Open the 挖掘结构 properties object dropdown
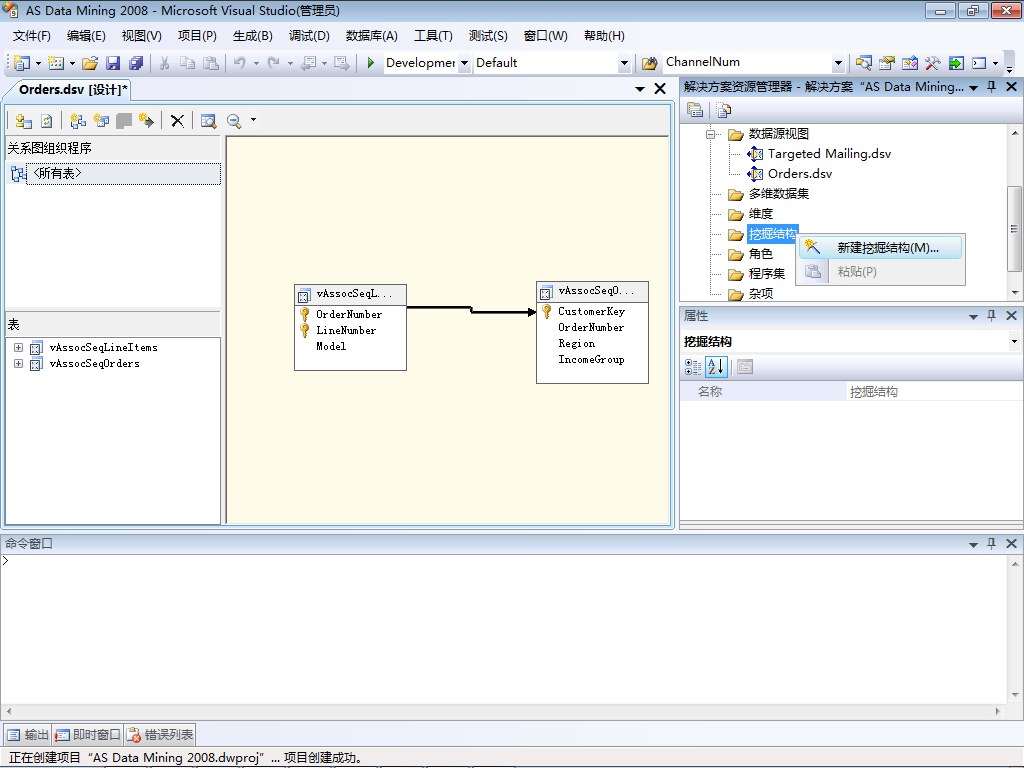 pos(1014,341)
